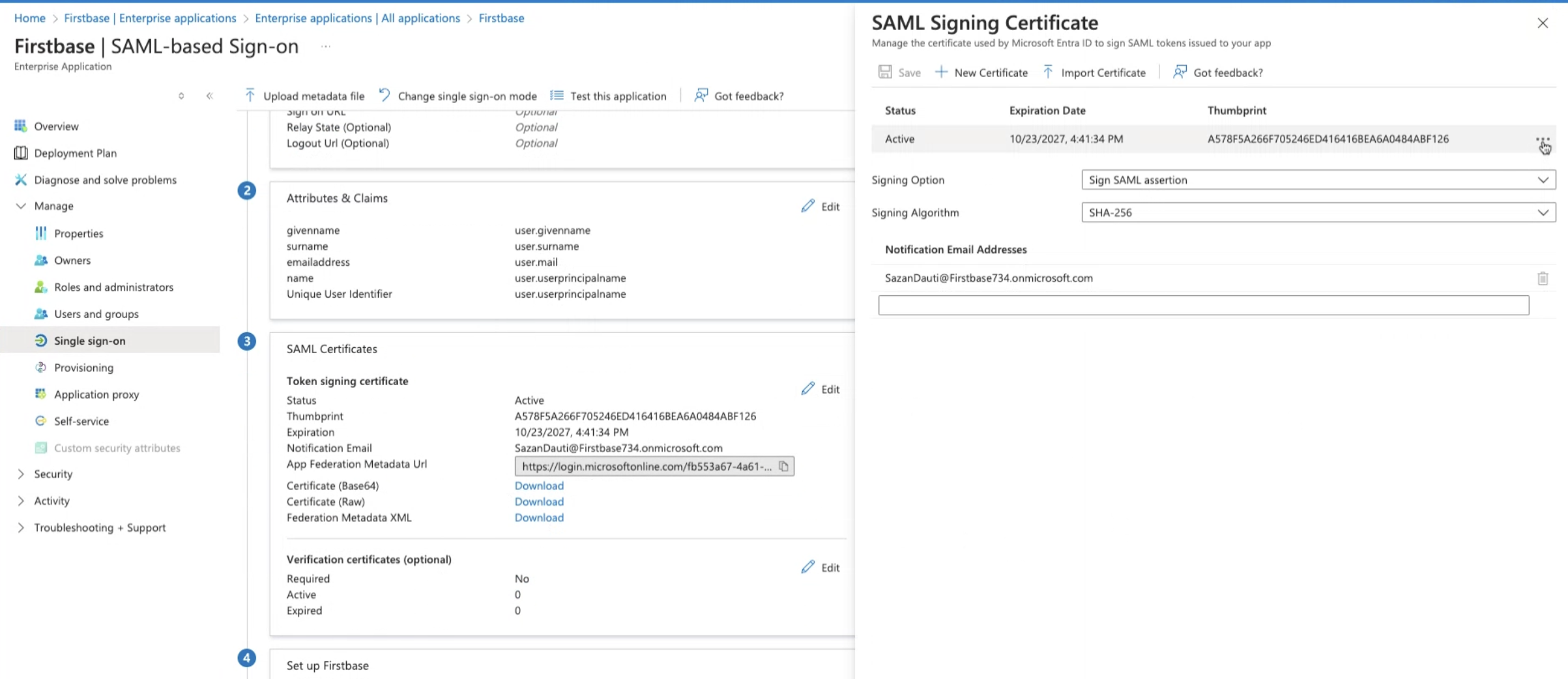Click the pencil icon for Verification certificates
The image size is (1568, 679).
pyautogui.click(x=807, y=567)
